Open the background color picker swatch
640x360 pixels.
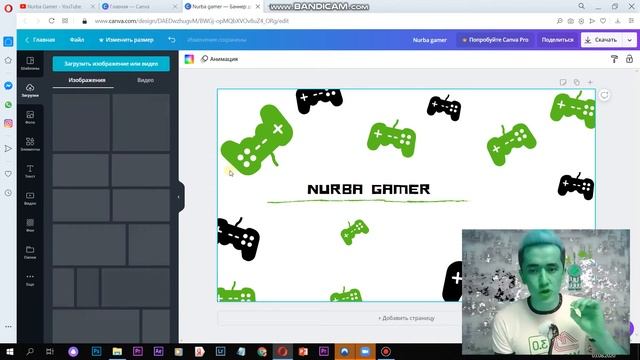pos(189,59)
